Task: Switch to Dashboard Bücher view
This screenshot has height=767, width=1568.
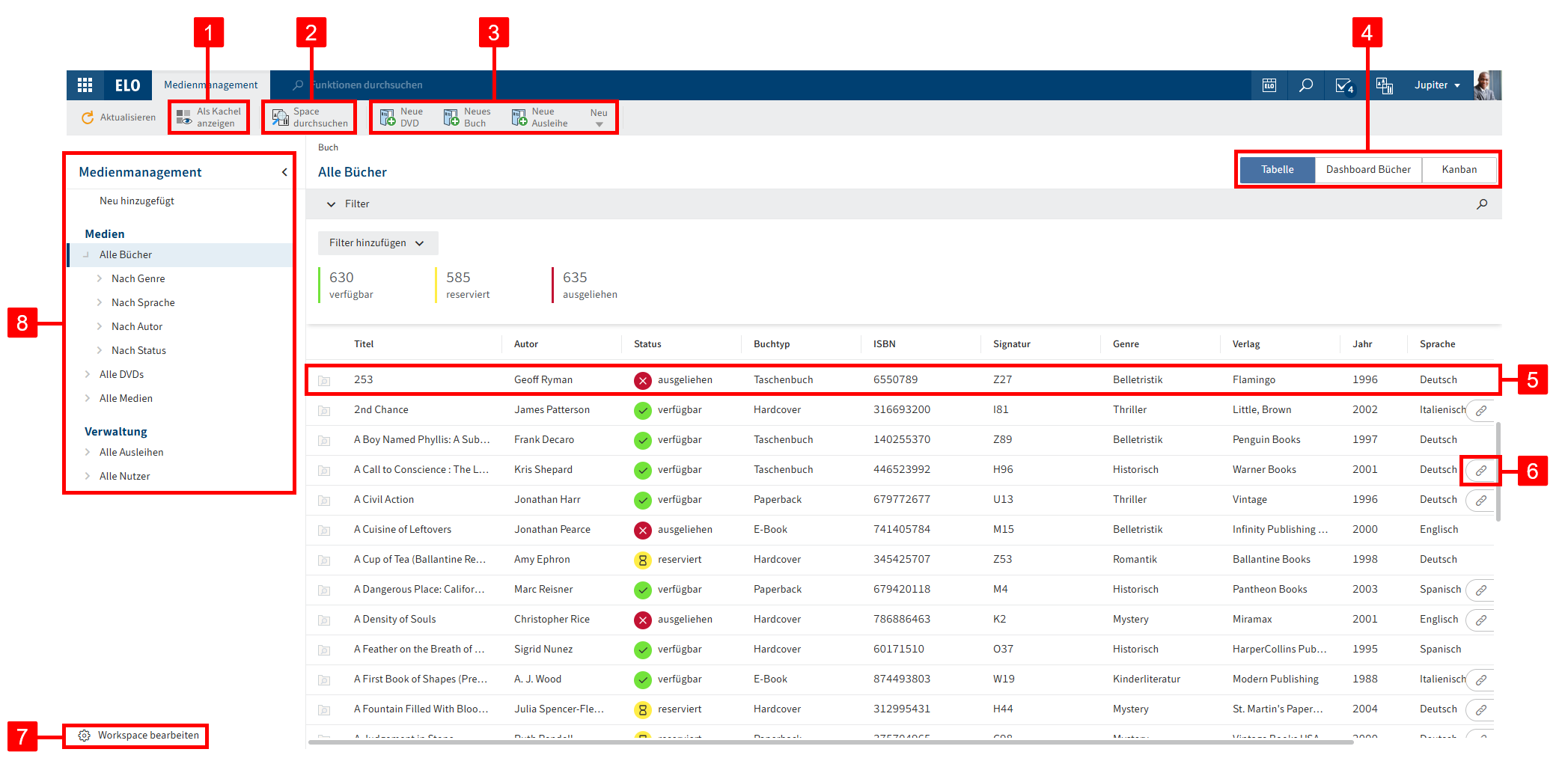Action: coord(1367,170)
